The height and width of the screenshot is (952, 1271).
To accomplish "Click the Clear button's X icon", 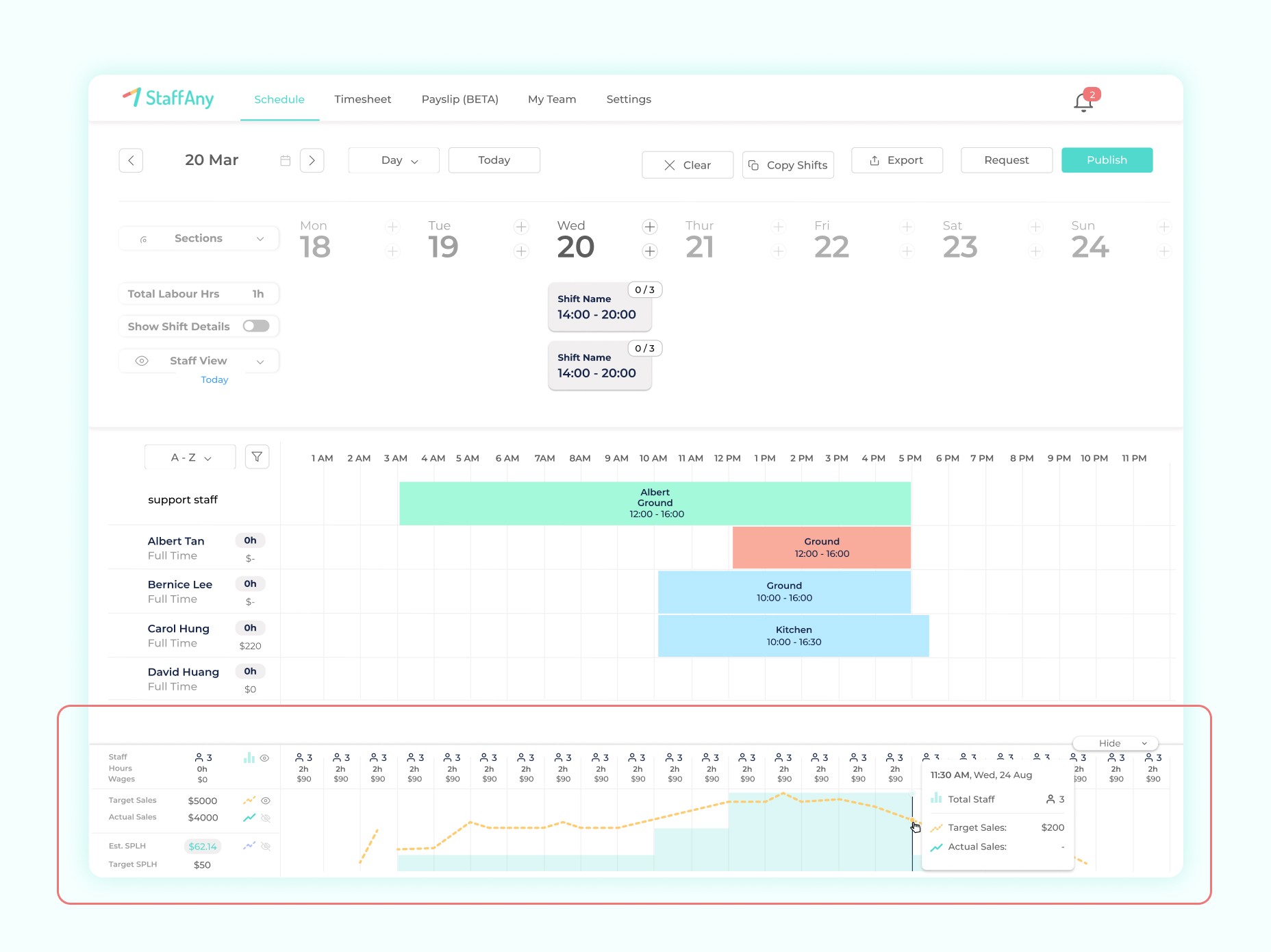I will [x=670, y=165].
